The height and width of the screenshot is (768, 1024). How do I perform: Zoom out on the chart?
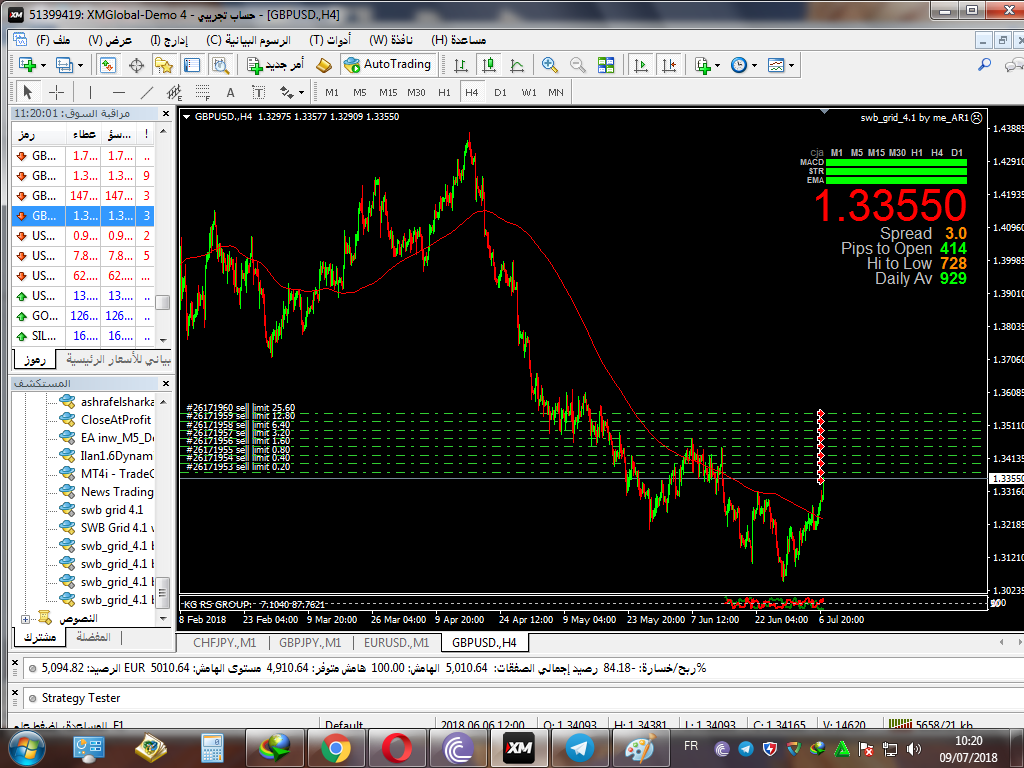click(x=577, y=65)
